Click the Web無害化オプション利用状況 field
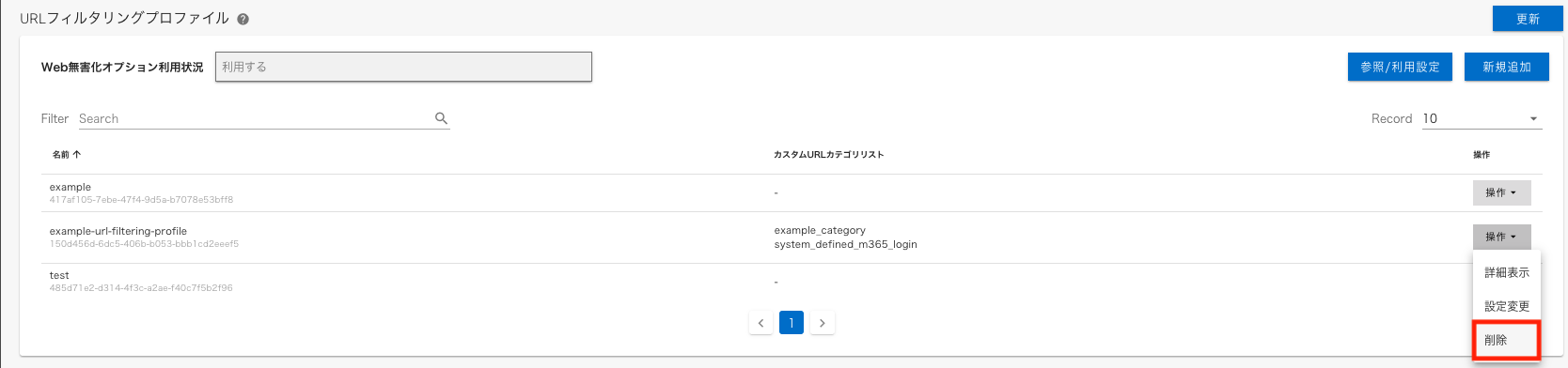1568x368 pixels. [x=403, y=67]
